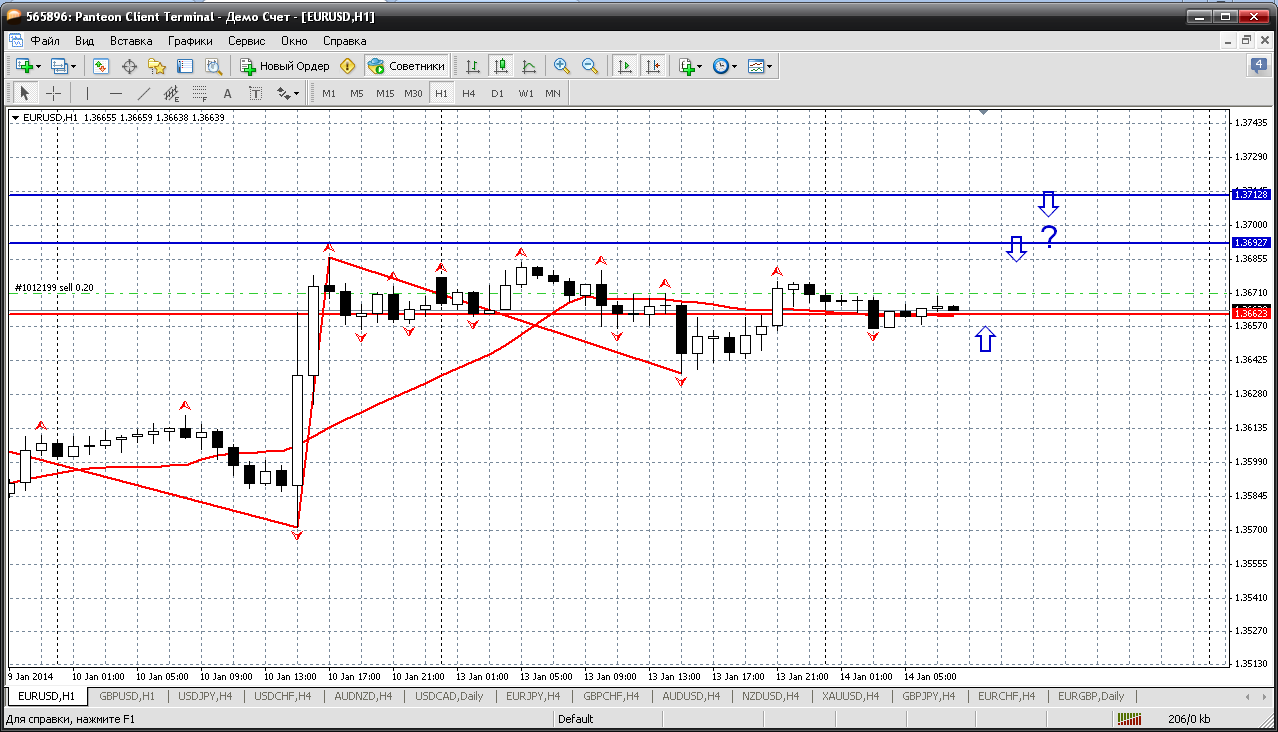Switch chart to line chart view
The width and height of the screenshot is (1278, 732).
[x=529, y=66]
